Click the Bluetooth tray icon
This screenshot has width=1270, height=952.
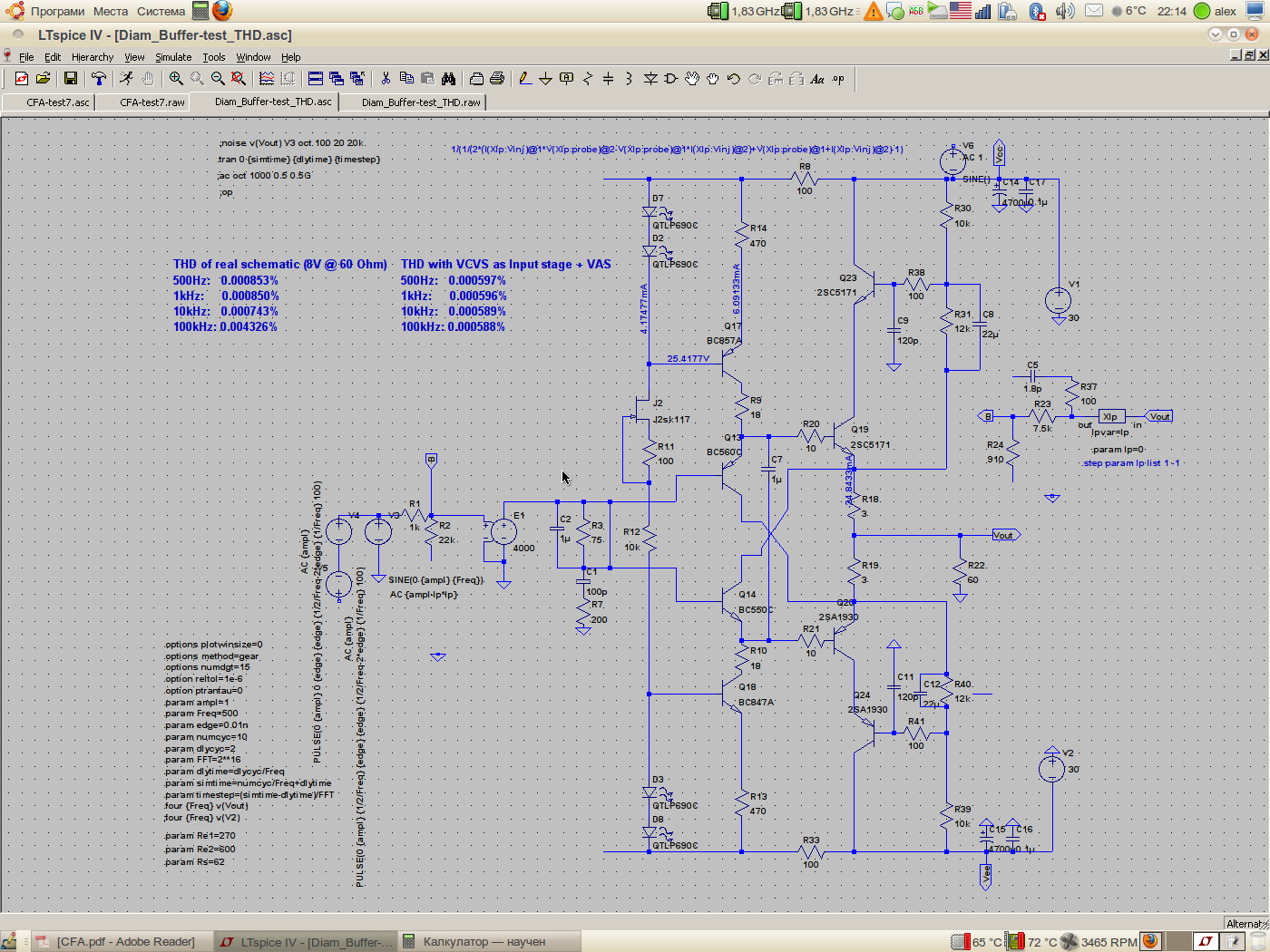point(1038,11)
